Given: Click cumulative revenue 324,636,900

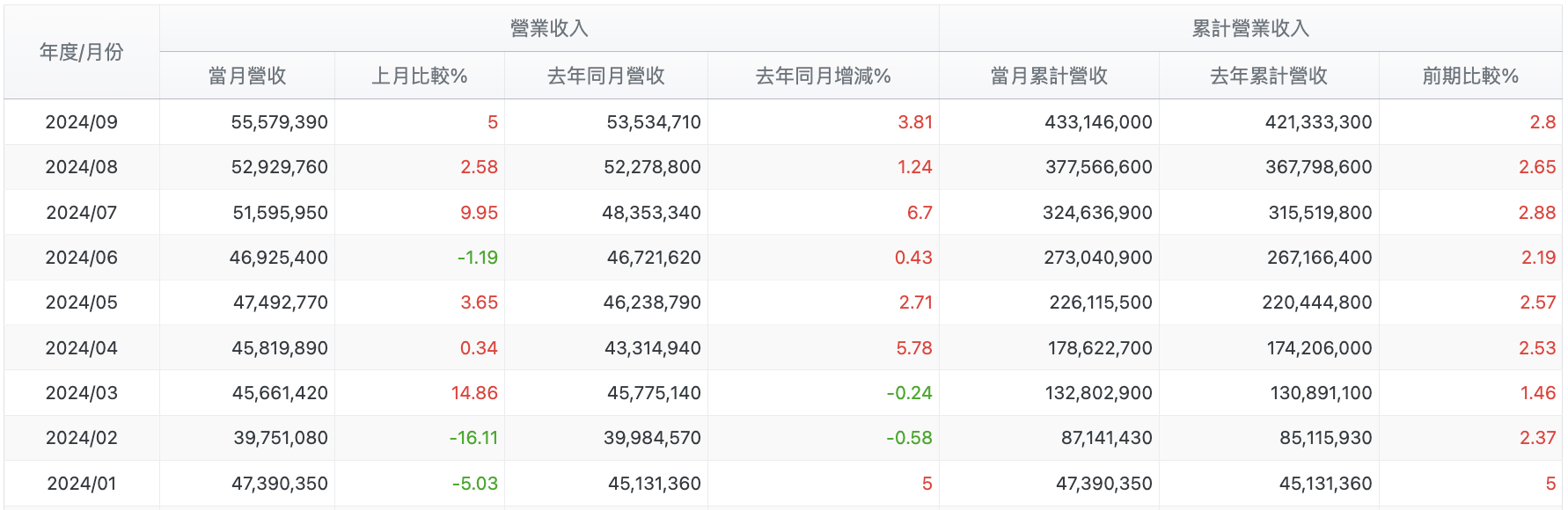Looking at the screenshot, I should (1097, 213).
